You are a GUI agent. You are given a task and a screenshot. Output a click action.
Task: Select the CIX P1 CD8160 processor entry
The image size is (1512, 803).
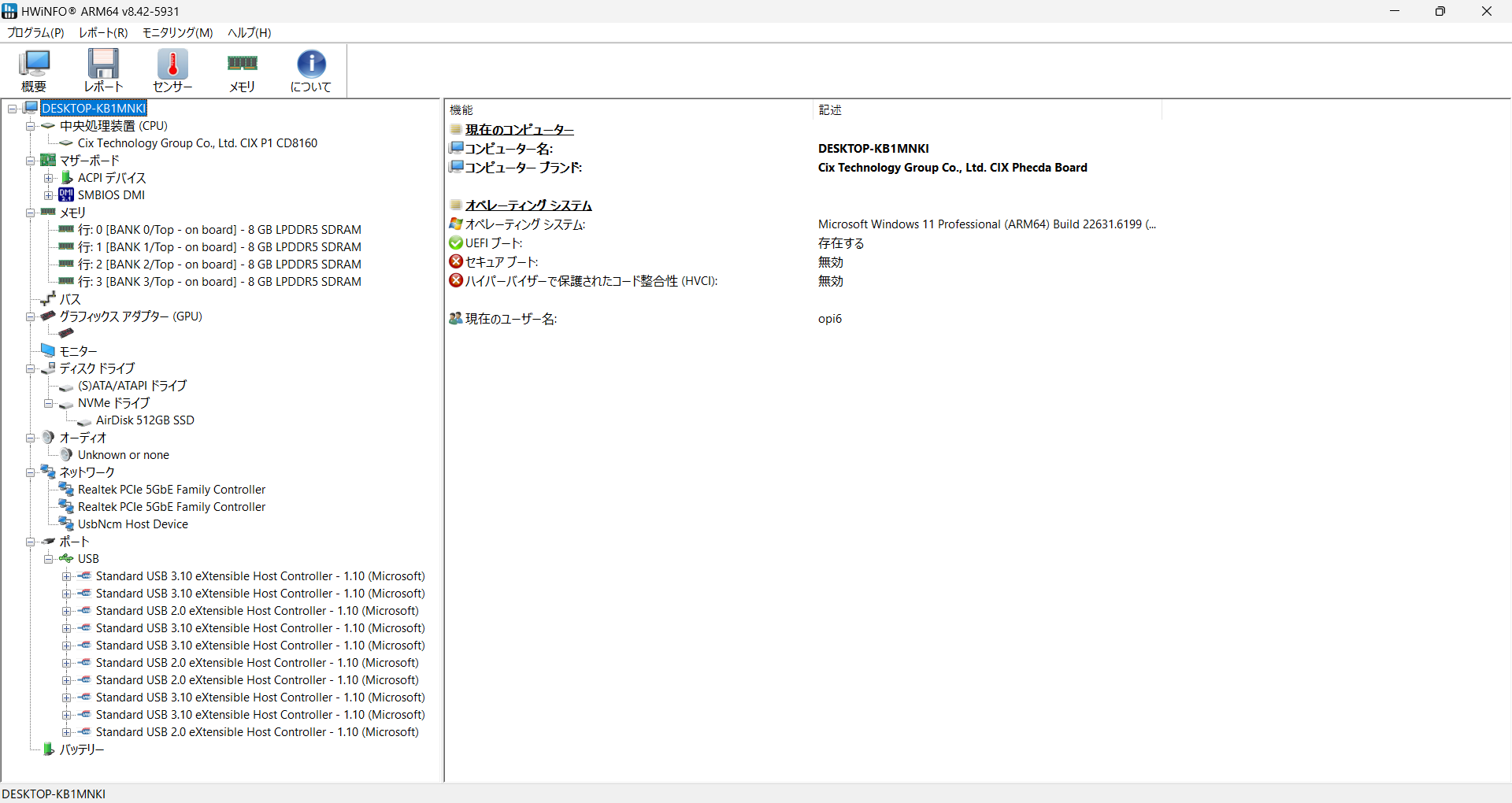click(197, 143)
